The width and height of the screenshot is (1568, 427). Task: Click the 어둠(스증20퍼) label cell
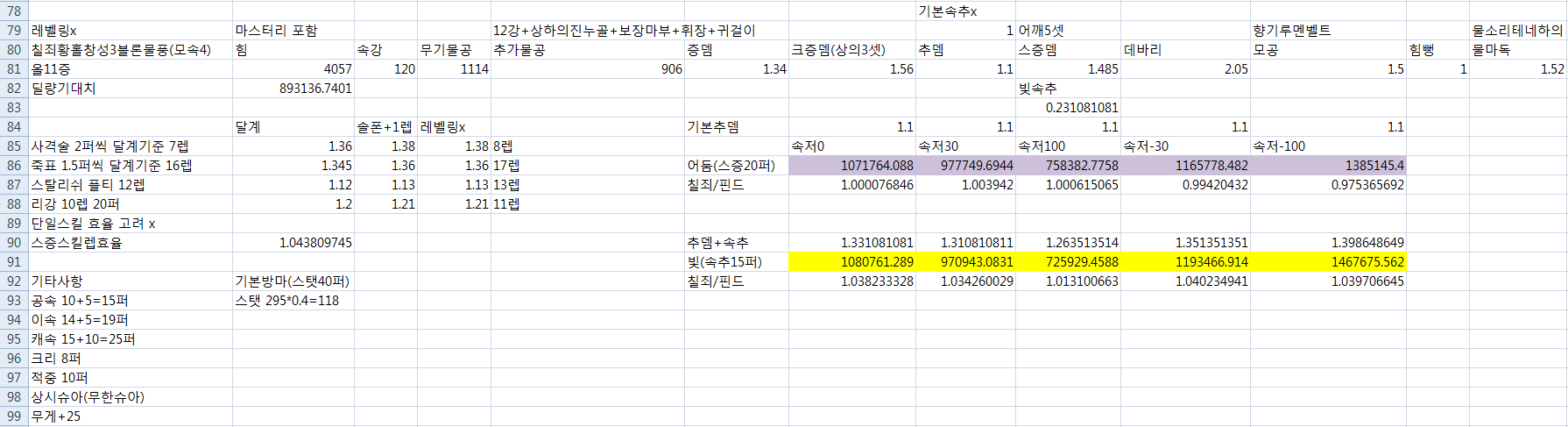click(736, 166)
